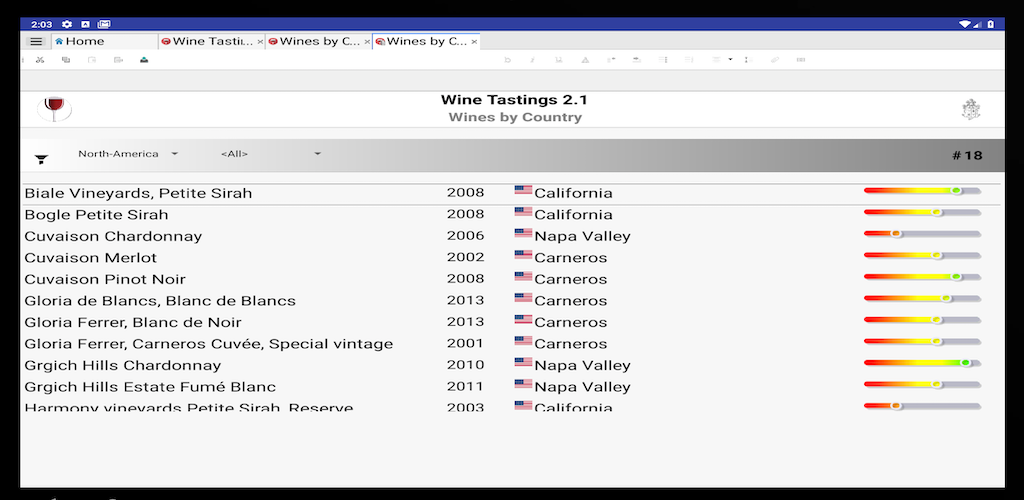Click Napa Valley in Grgich Hills Estate row
Screen dimensions: 1024x500
click(x=583, y=387)
